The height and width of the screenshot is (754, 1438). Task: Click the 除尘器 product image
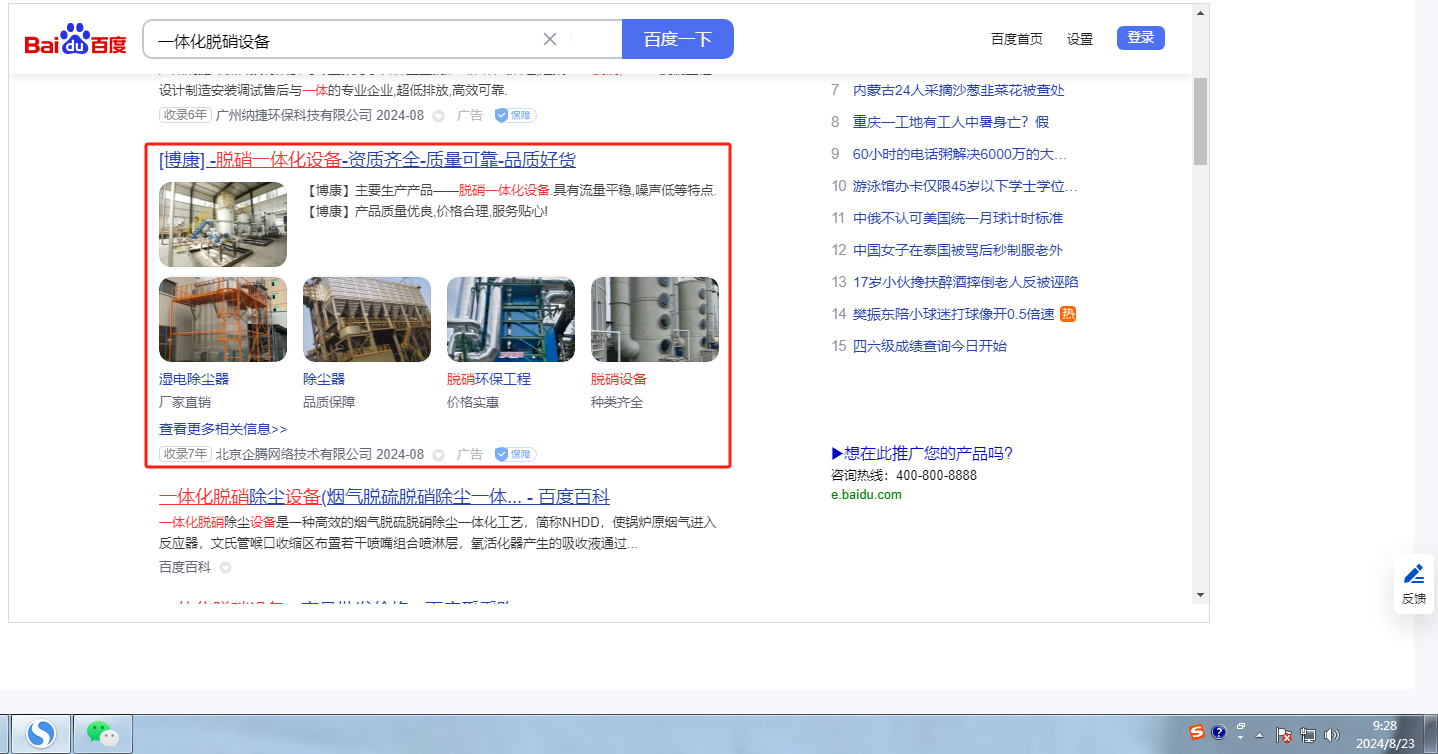click(x=367, y=319)
